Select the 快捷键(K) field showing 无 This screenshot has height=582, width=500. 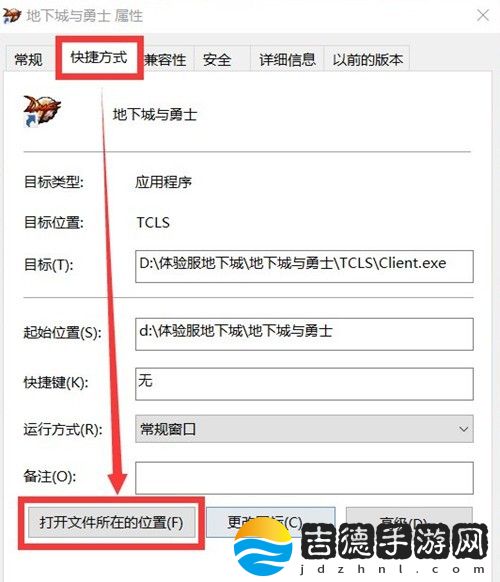tap(304, 384)
